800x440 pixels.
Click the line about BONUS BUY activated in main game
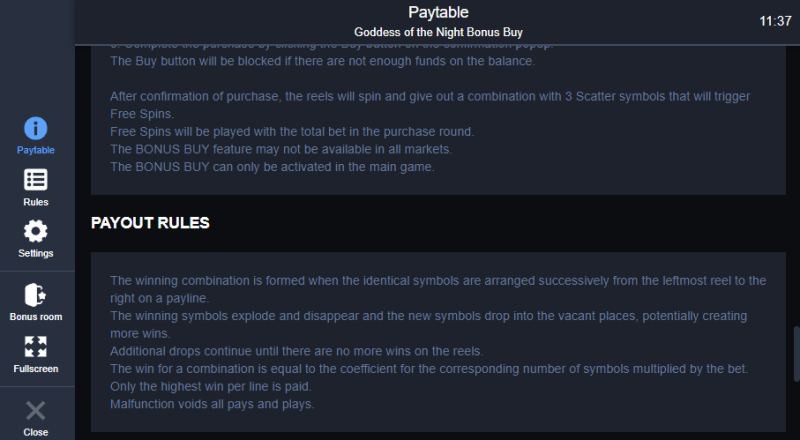click(272, 167)
